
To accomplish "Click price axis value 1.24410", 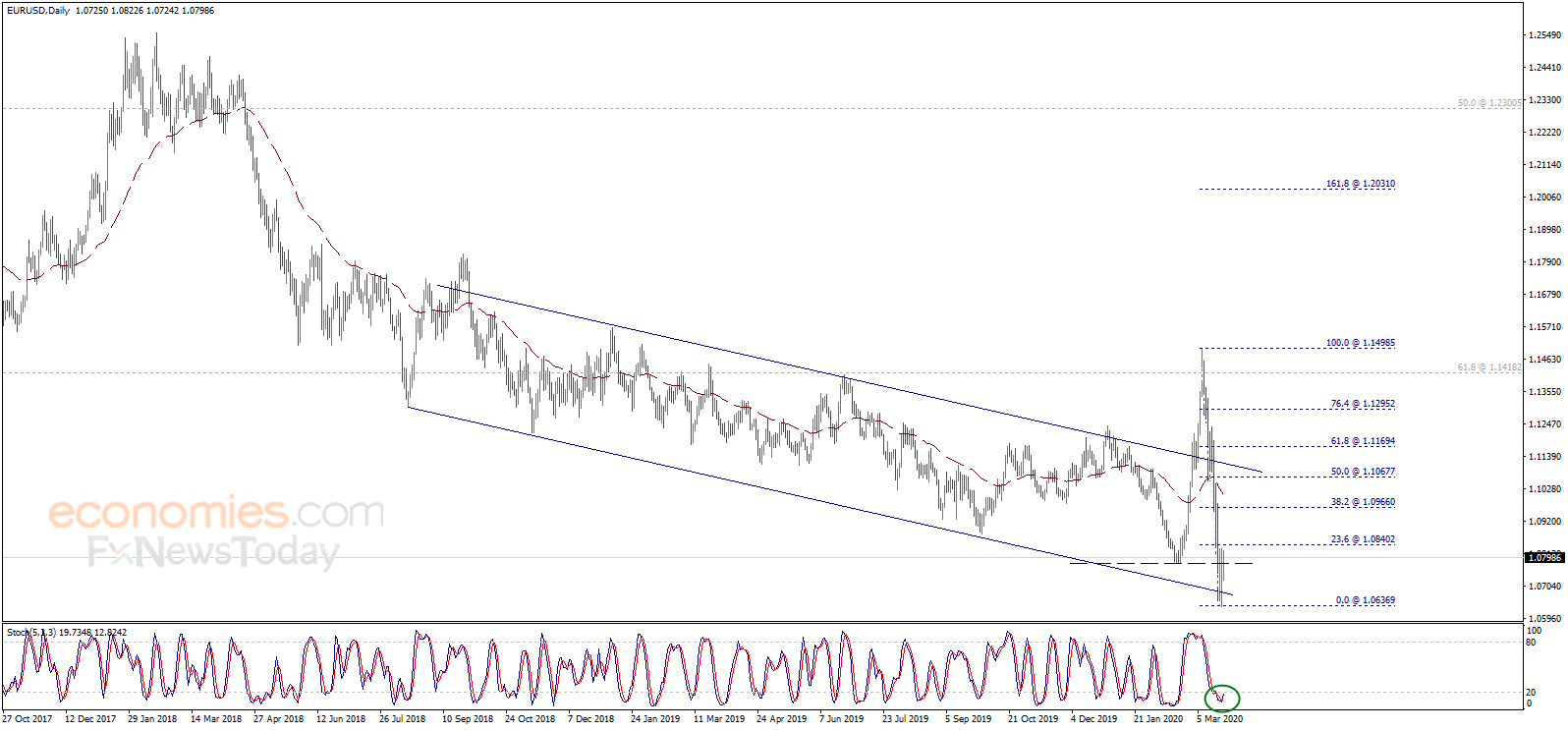I will pos(1545,68).
